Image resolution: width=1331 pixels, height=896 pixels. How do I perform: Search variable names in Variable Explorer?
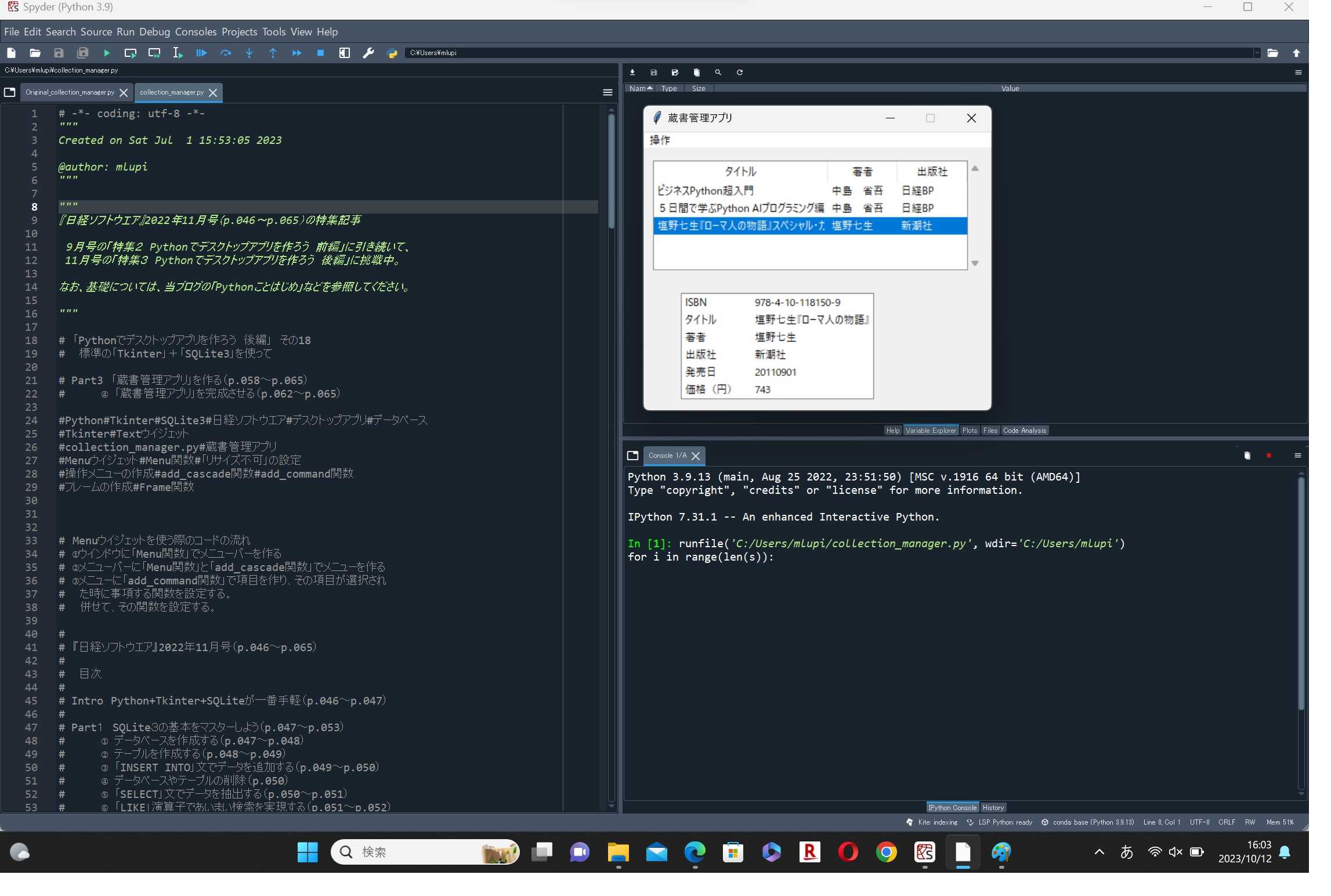tap(718, 73)
